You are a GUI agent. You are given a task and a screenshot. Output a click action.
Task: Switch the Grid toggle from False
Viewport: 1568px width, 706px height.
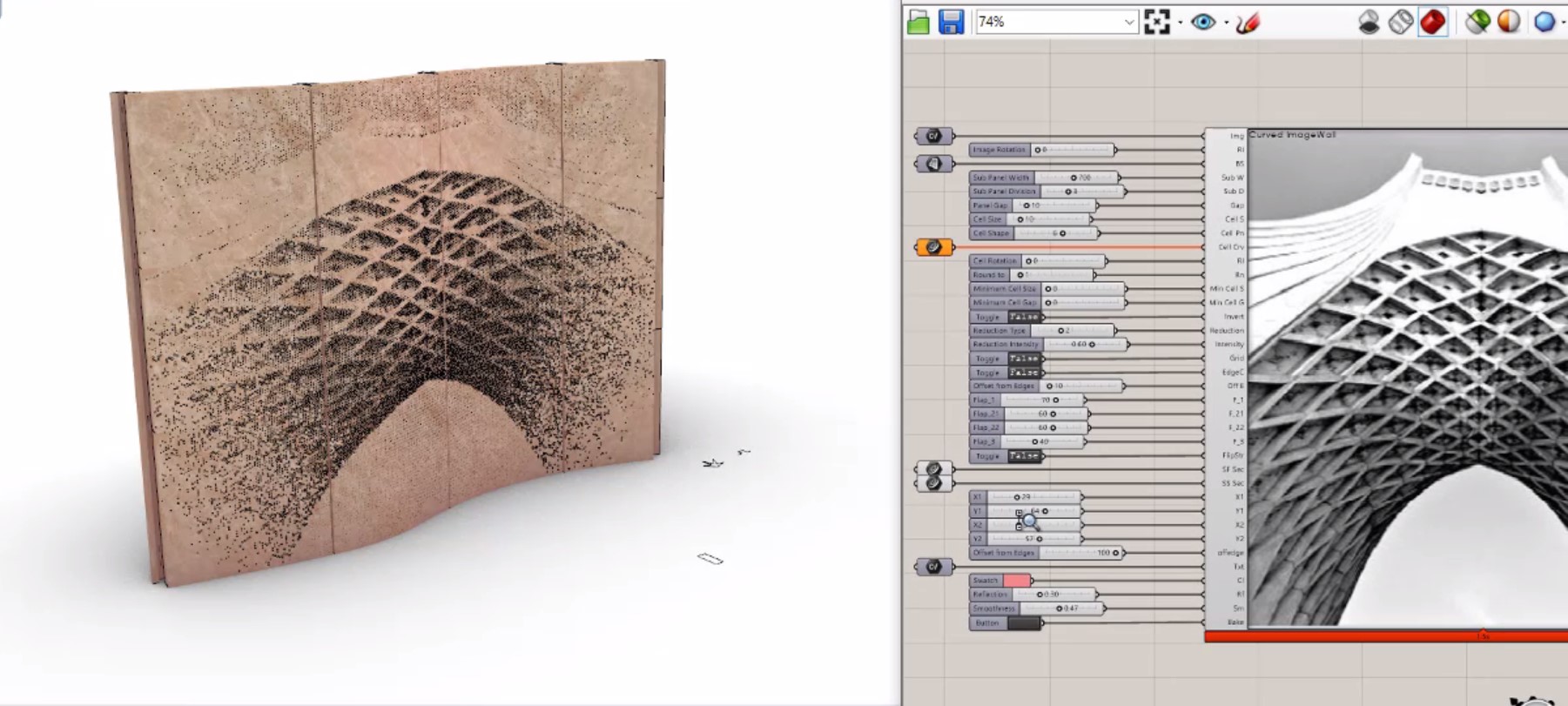[1024, 359]
